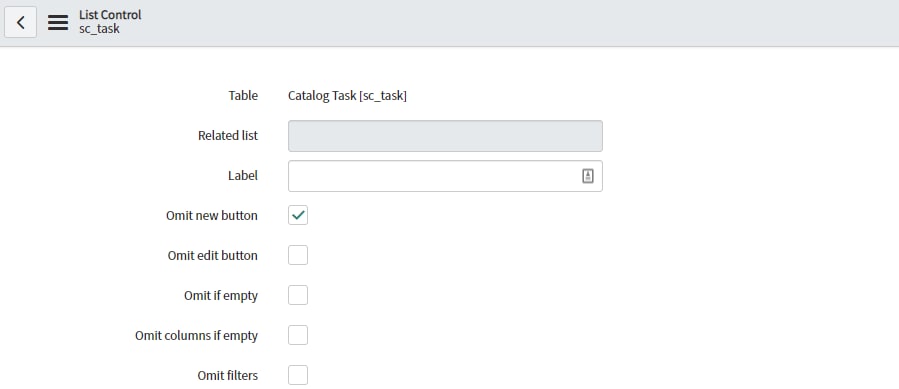This screenshot has height=389, width=899.
Task: Select the 'Catalog Task [sc_task]' table value
Action: (347, 96)
